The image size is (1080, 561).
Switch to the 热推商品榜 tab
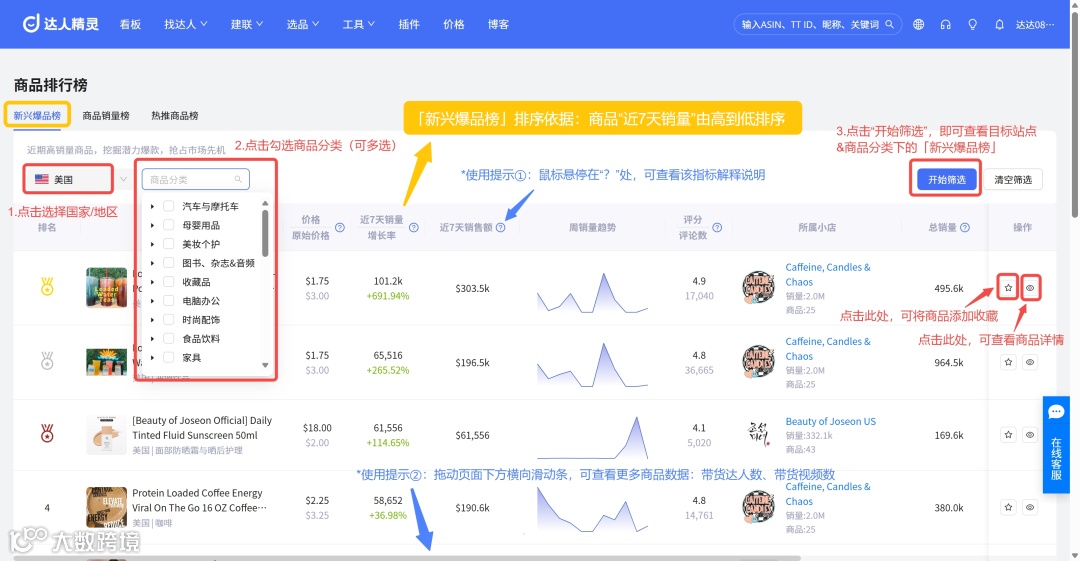[175, 115]
